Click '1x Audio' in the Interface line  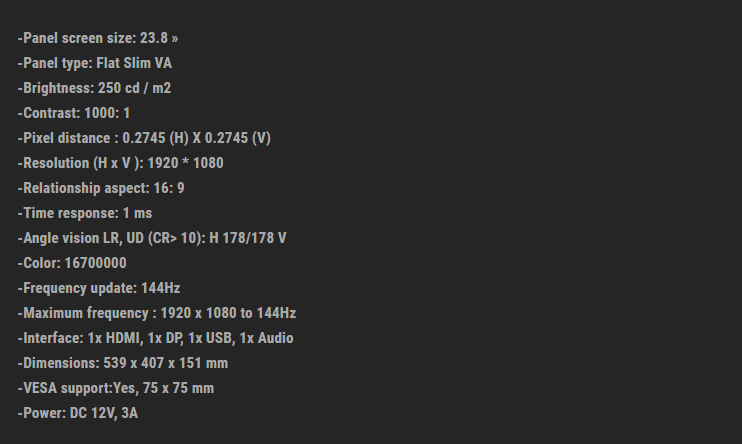267,338
